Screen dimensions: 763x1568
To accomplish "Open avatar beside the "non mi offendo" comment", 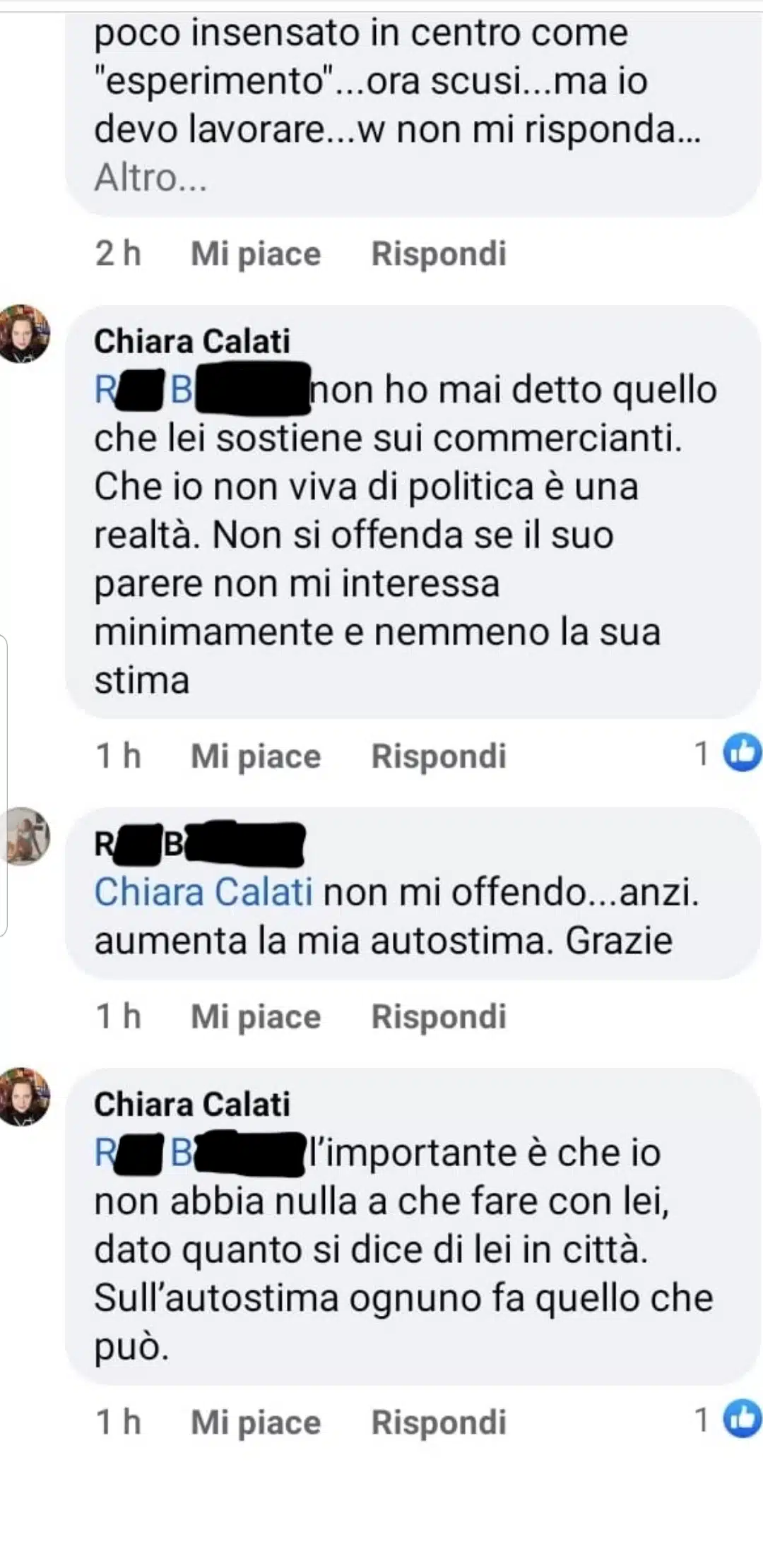I will [x=25, y=836].
